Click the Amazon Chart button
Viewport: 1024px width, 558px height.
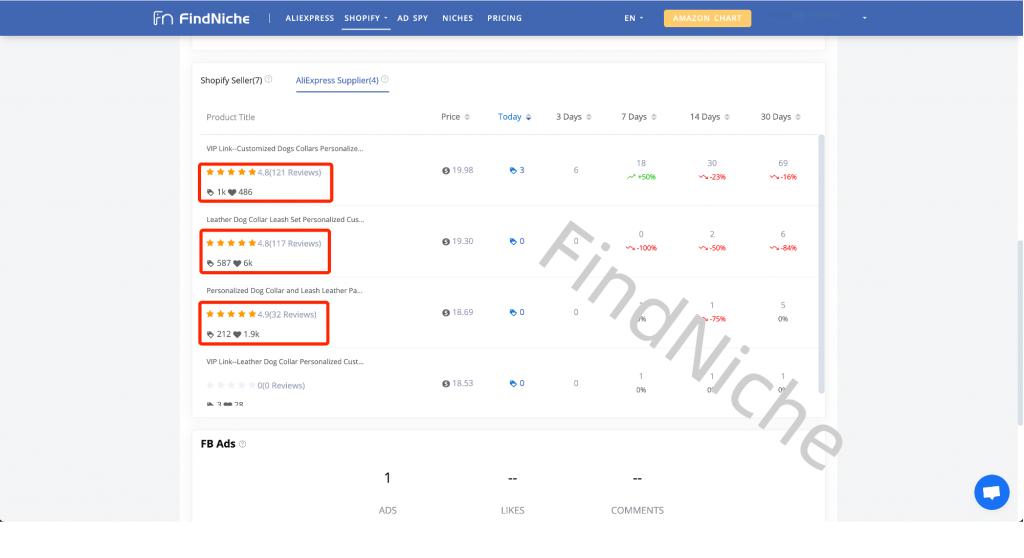point(707,18)
